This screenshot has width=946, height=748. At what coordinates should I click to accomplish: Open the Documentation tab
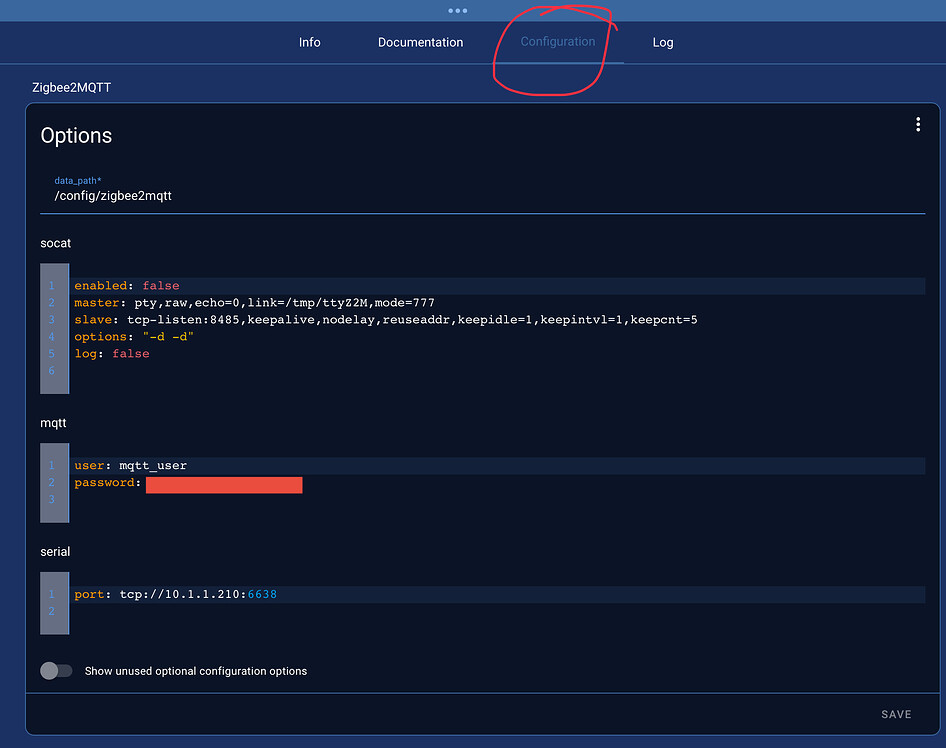[420, 42]
